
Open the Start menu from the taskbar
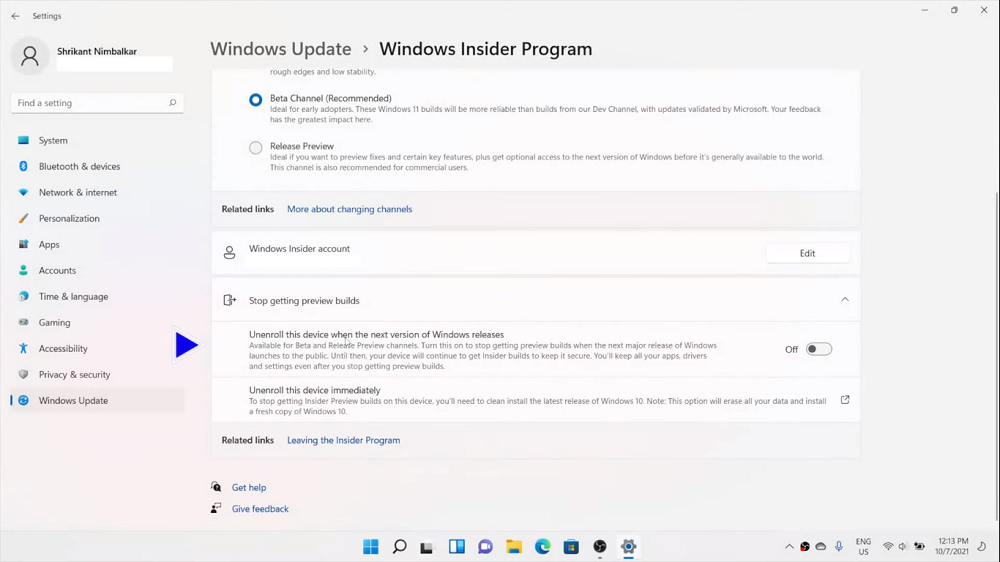tap(371, 547)
